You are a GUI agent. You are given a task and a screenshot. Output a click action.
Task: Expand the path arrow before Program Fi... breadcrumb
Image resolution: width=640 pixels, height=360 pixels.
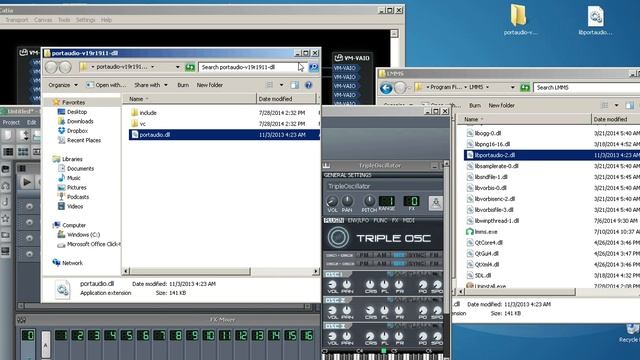tap(428, 87)
